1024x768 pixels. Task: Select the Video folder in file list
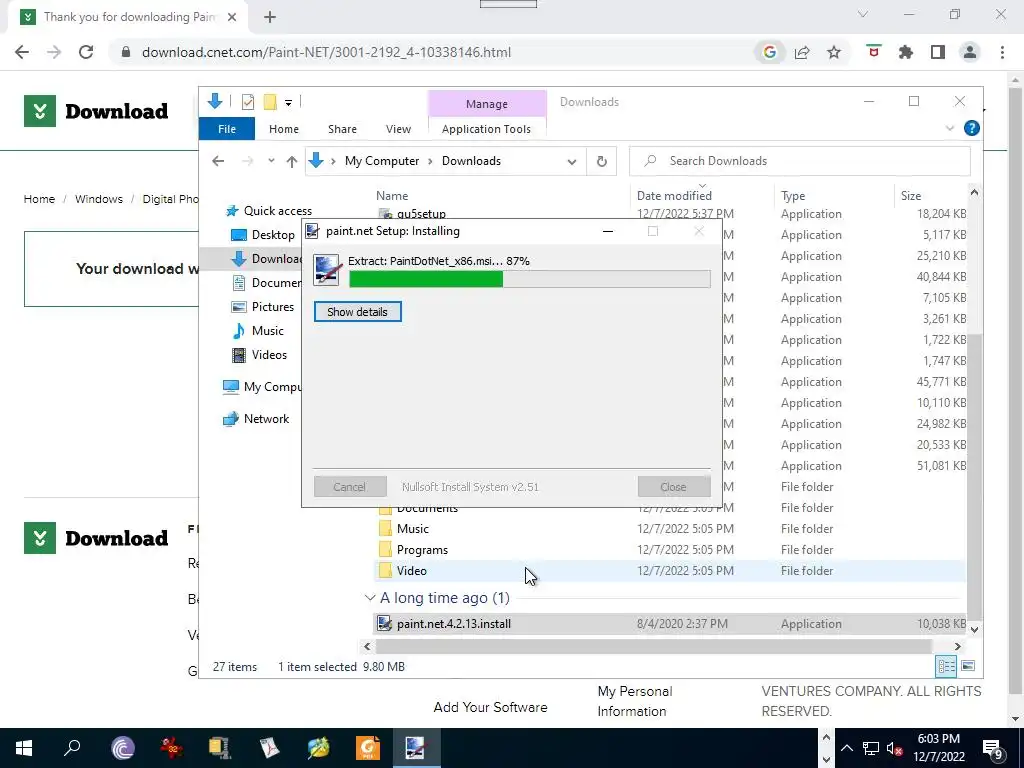[669, 571]
